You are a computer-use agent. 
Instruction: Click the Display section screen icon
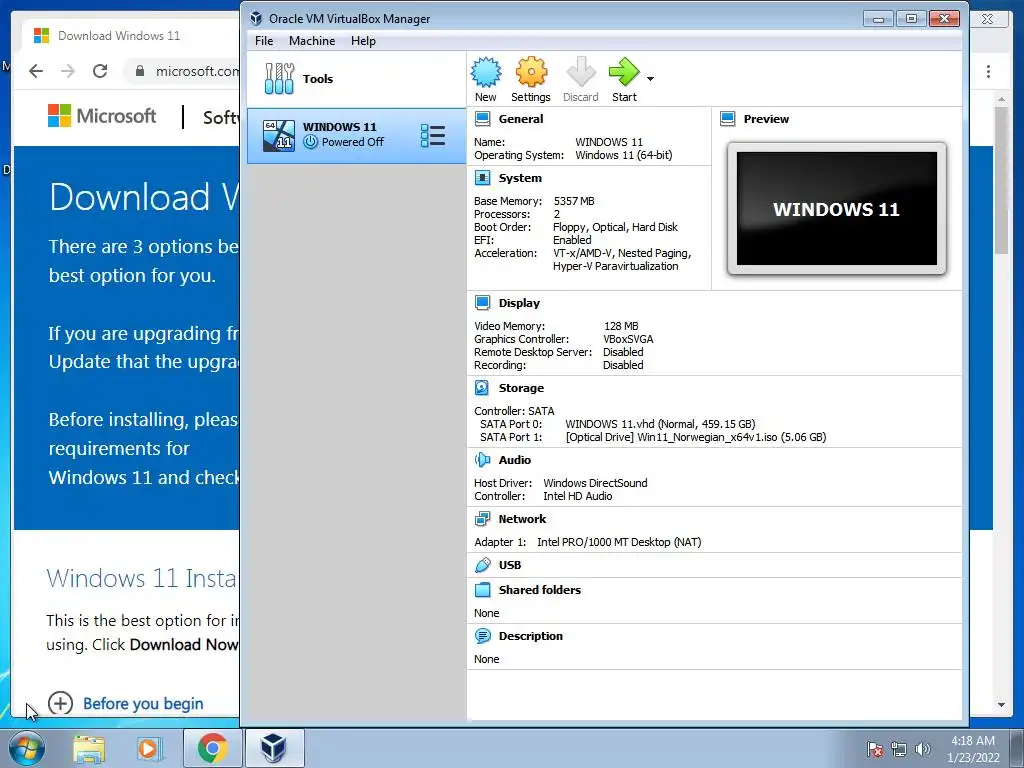click(483, 302)
